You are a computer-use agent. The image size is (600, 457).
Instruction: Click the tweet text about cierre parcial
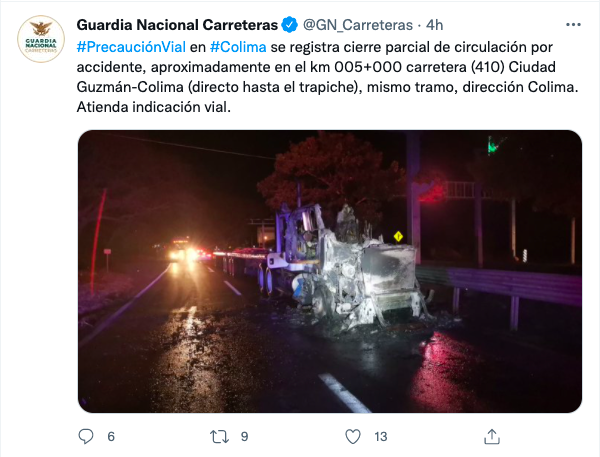(327, 77)
